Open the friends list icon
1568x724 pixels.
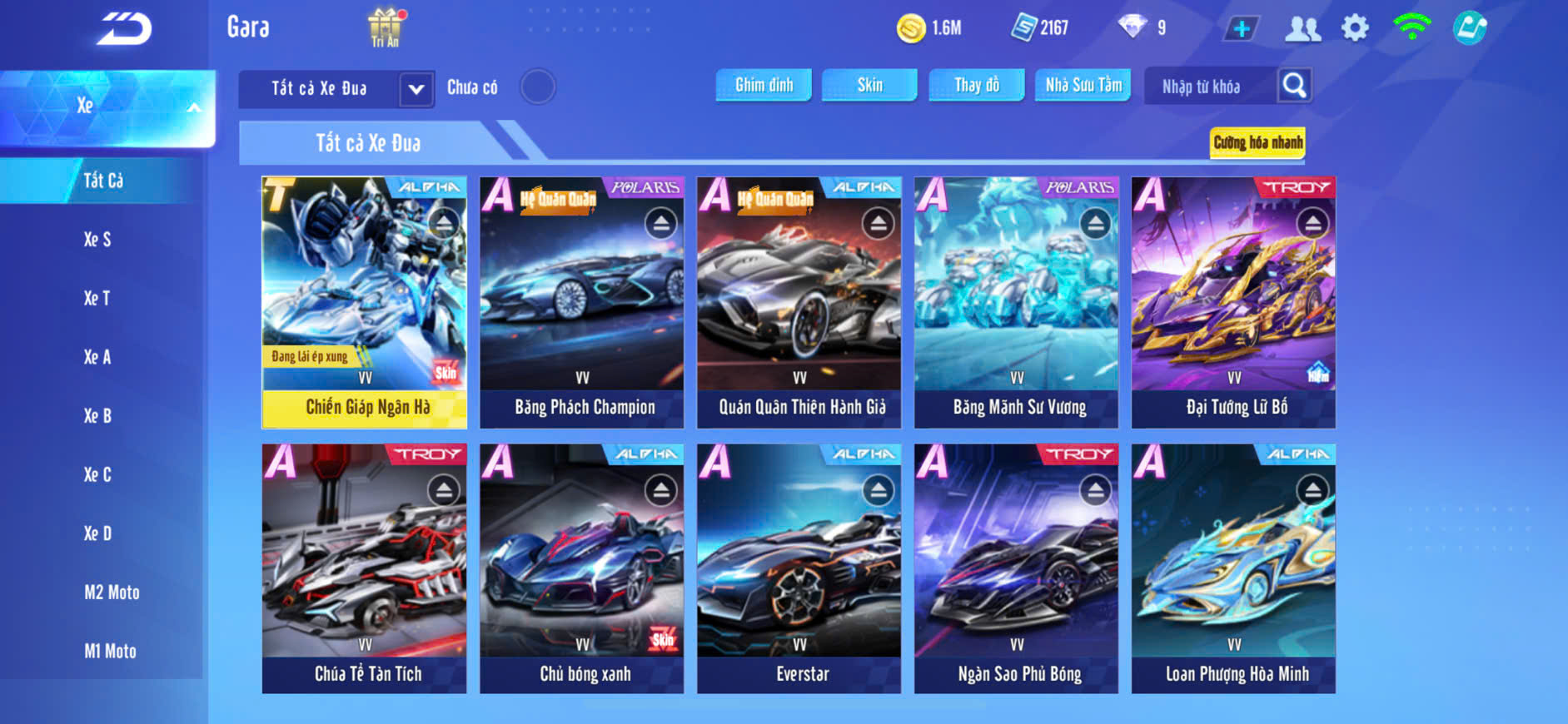tap(1303, 29)
